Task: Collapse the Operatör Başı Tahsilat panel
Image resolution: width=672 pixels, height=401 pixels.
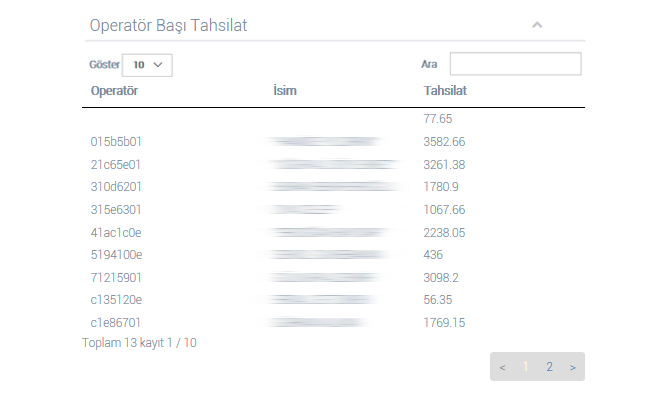Action: (537, 25)
